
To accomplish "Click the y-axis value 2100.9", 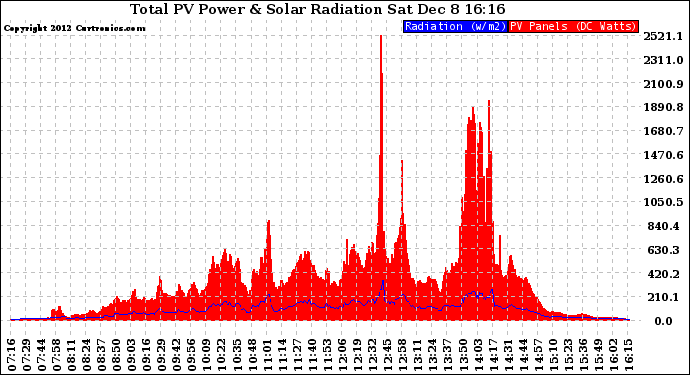I will tap(663, 84).
